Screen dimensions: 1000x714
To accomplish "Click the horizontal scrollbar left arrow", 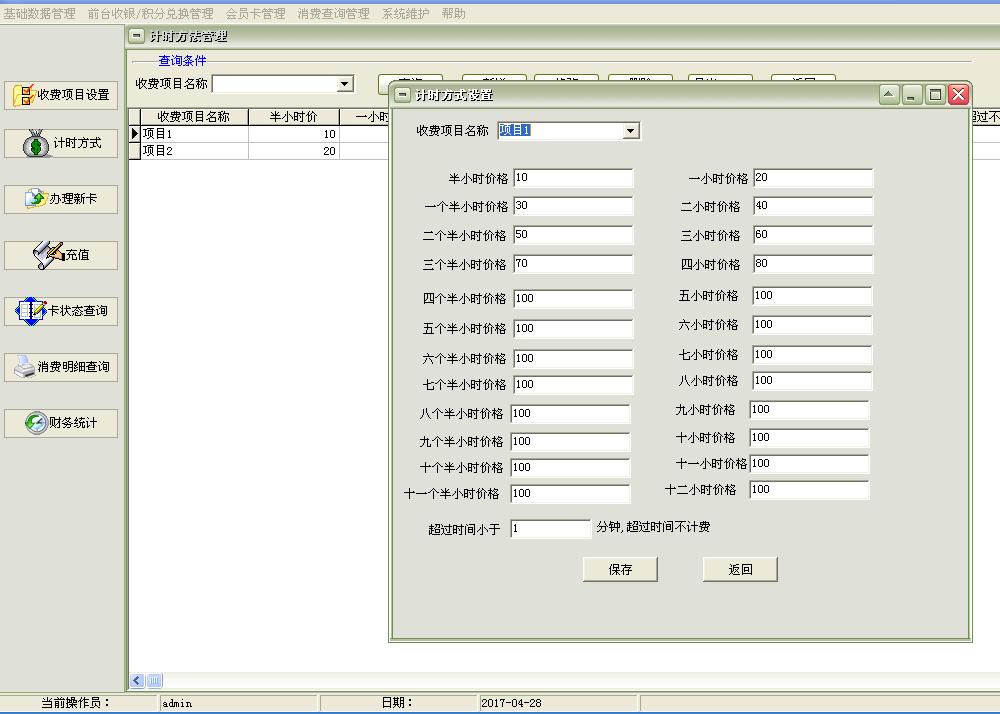I will (137, 681).
